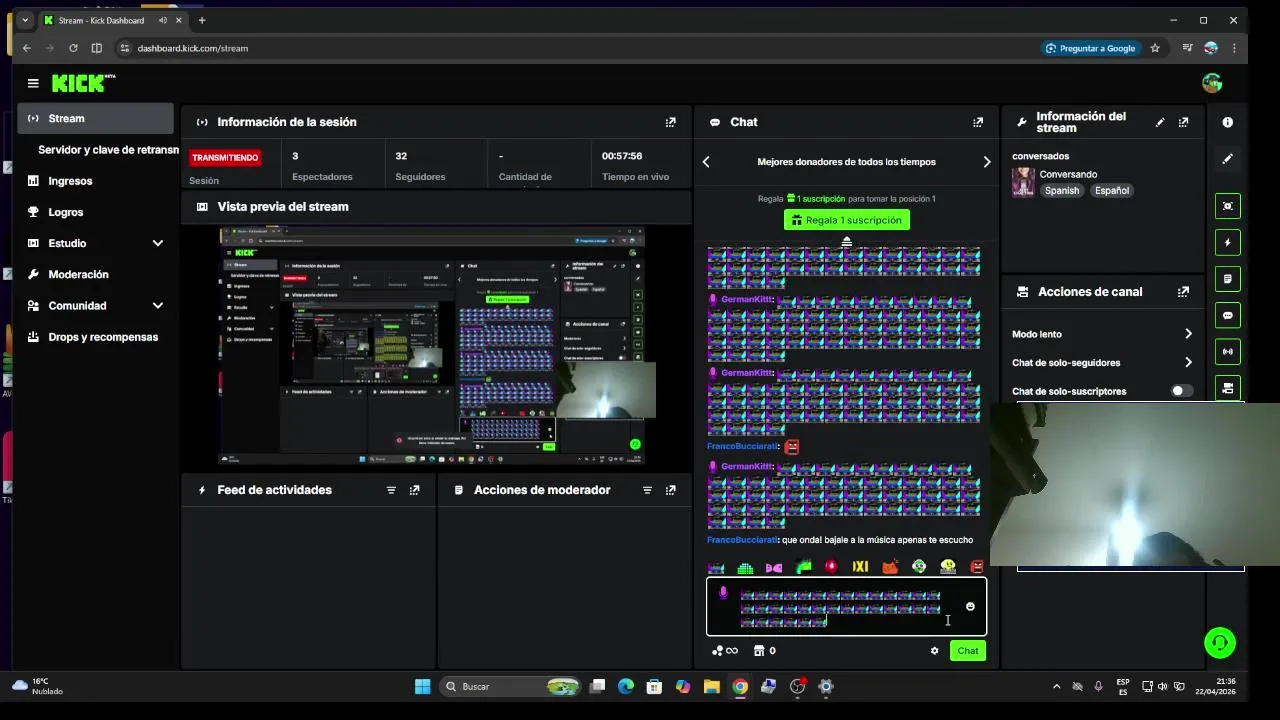
Task: Click the Español tag chip
Action: (x=1111, y=191)
